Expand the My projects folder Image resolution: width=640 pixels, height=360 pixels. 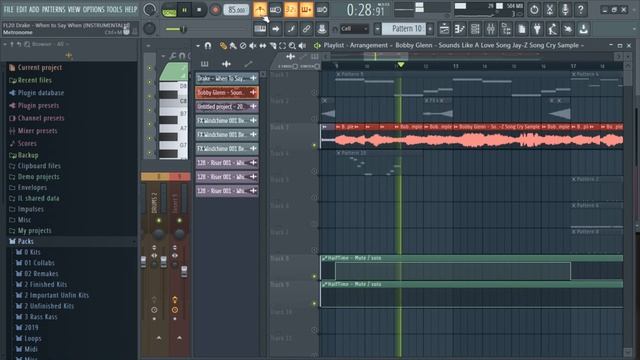tap(34, 231)
